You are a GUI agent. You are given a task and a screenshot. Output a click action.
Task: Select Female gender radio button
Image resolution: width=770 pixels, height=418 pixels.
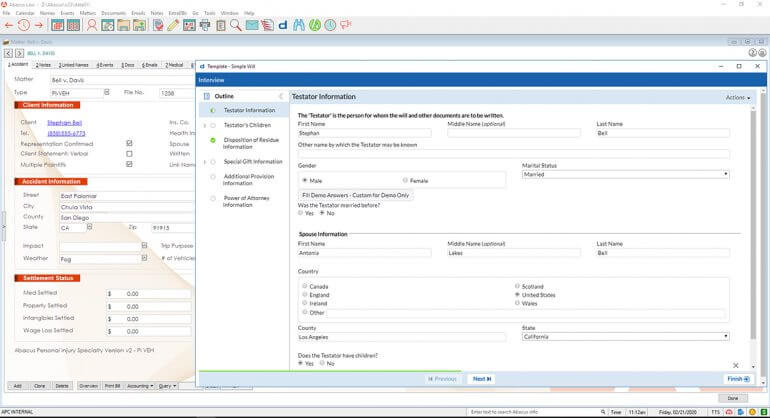405,180
